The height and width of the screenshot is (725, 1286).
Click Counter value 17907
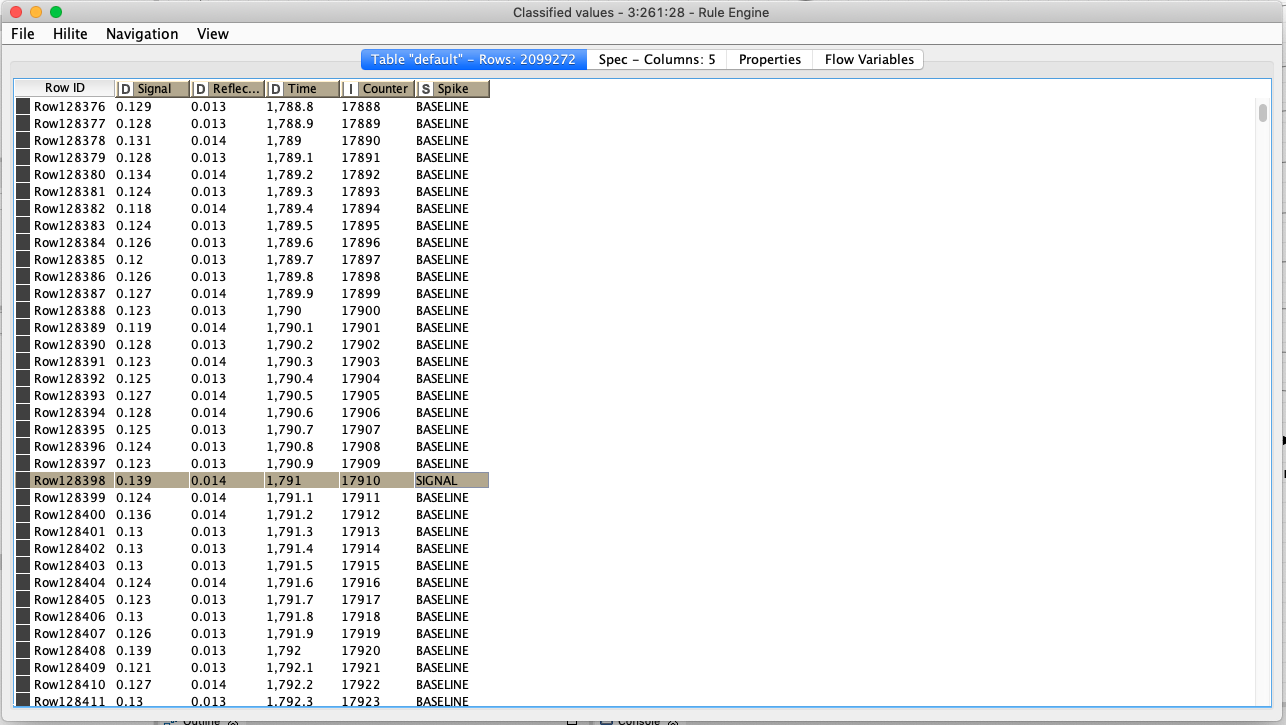[x=360, y=429]
